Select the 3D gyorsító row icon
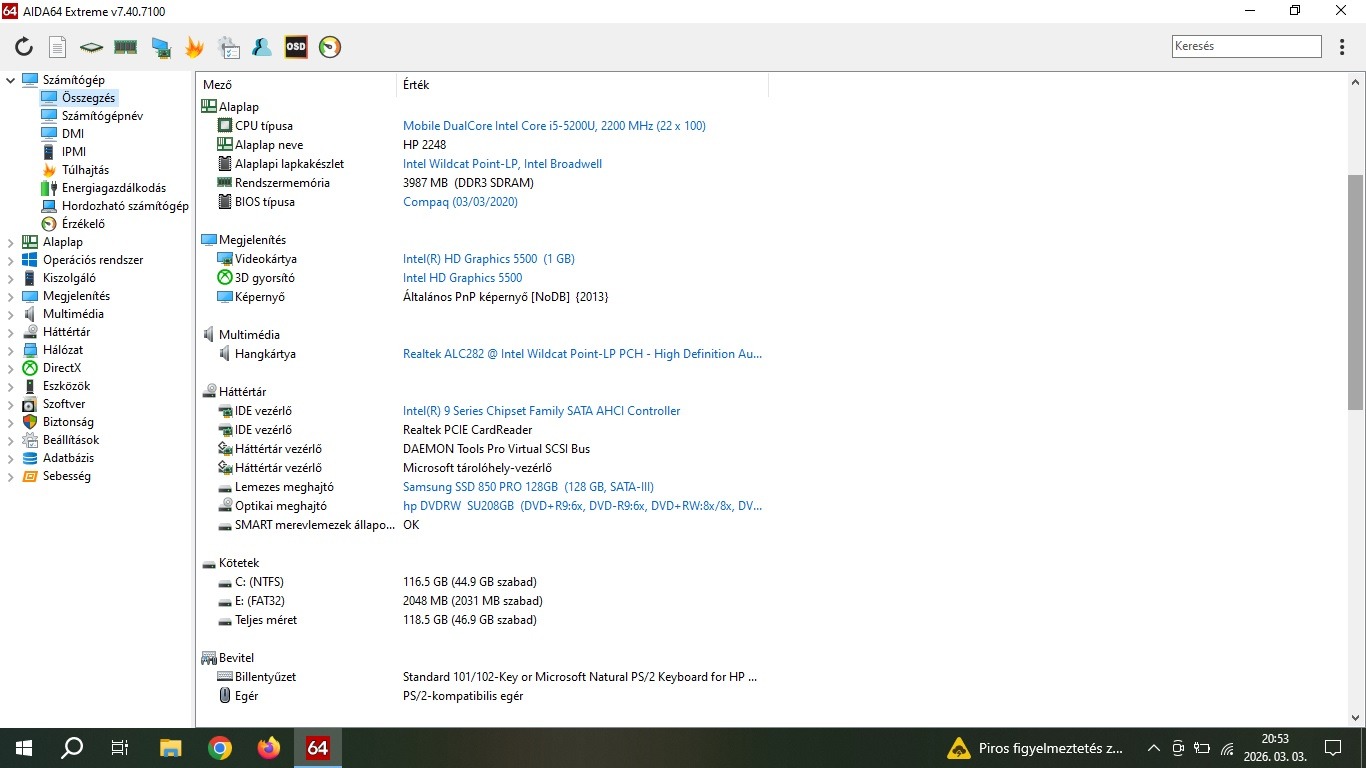This screenshot has height=768, width=1366. coord(225,278)
